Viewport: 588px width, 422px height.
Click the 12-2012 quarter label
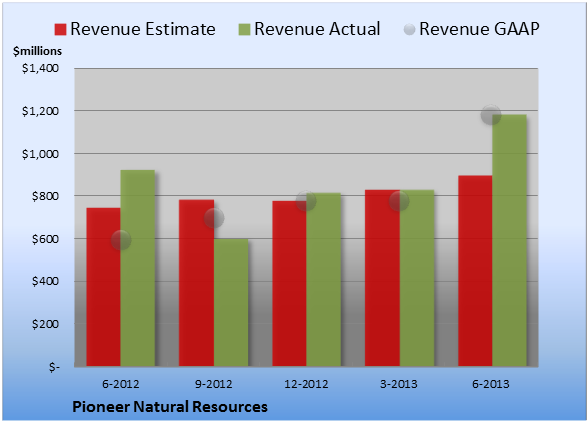(x=306, y=384)
